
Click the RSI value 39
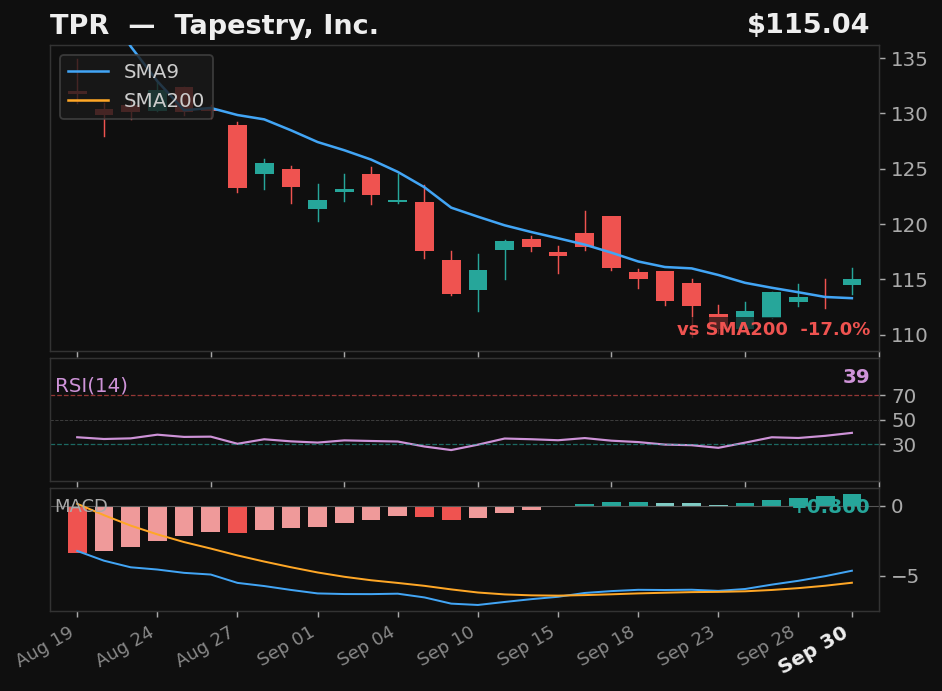pyautogui.click(x=856, y=376)
